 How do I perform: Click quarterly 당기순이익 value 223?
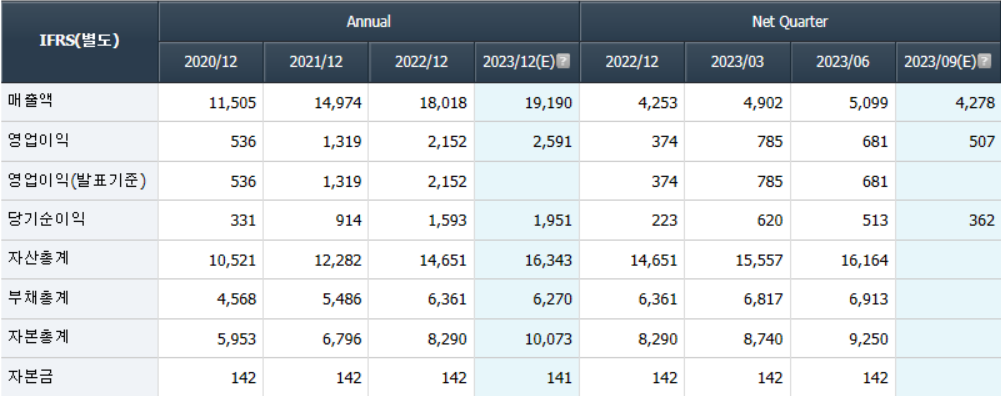point(666,221)
